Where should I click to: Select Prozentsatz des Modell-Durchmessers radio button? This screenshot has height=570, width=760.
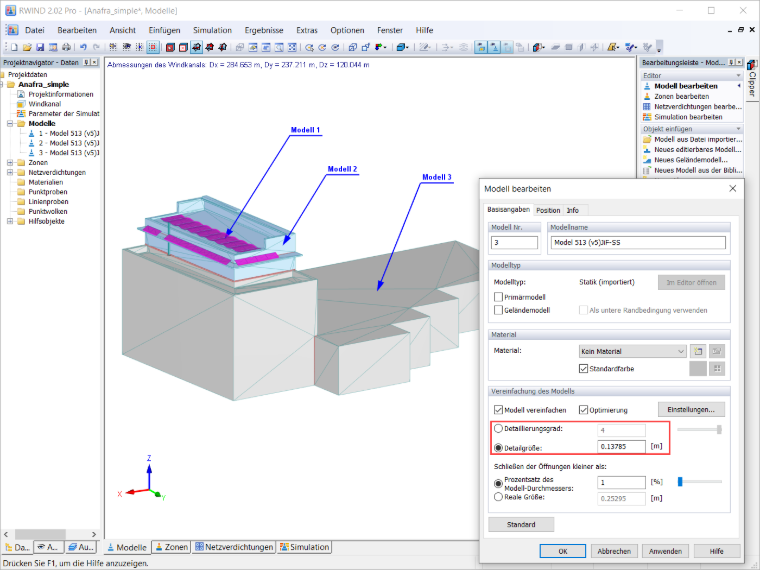click(x=498, y=483)
